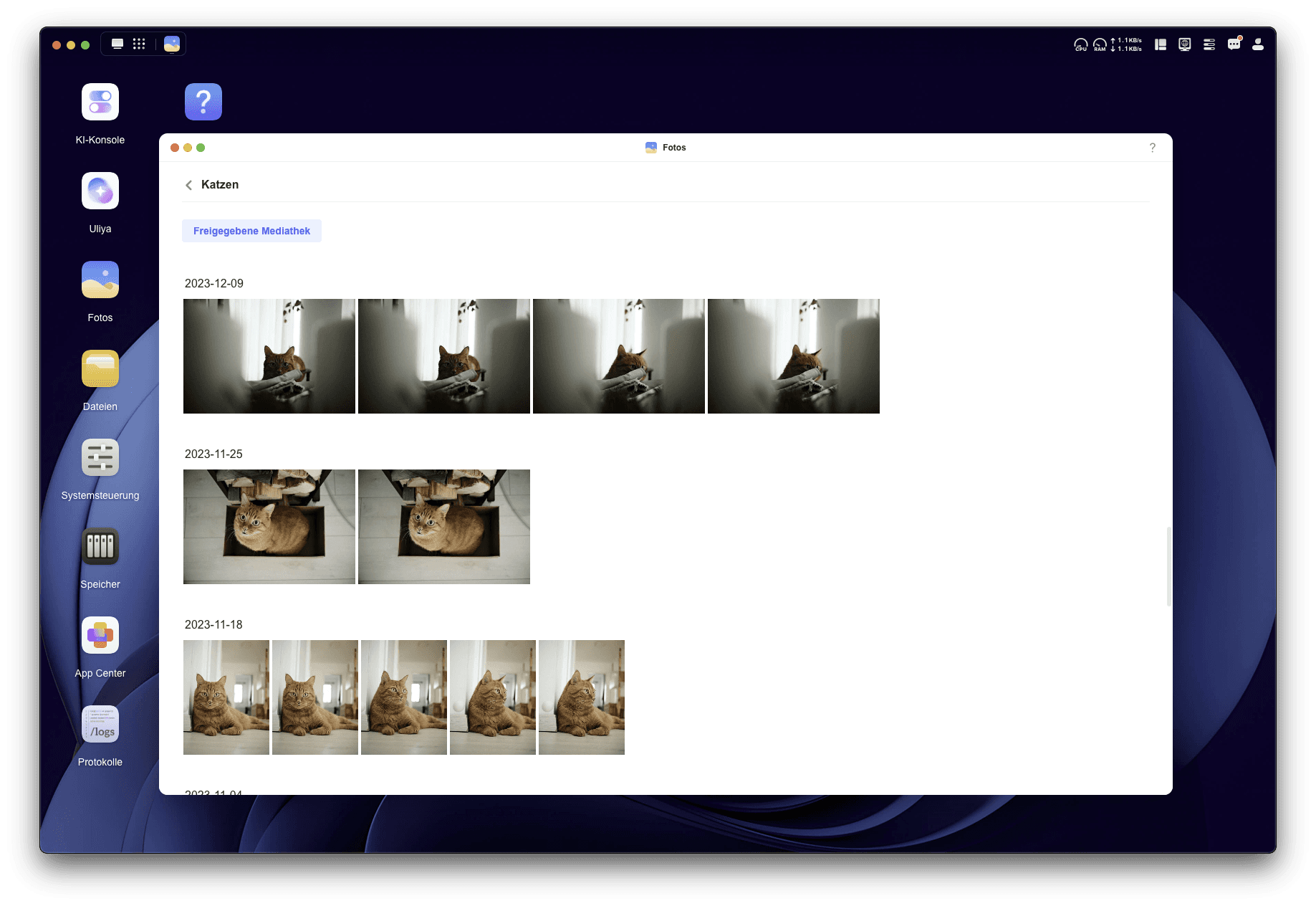Open the stacked bars task list icon
The image size is (1316, 906).
tap(1209, 44)
